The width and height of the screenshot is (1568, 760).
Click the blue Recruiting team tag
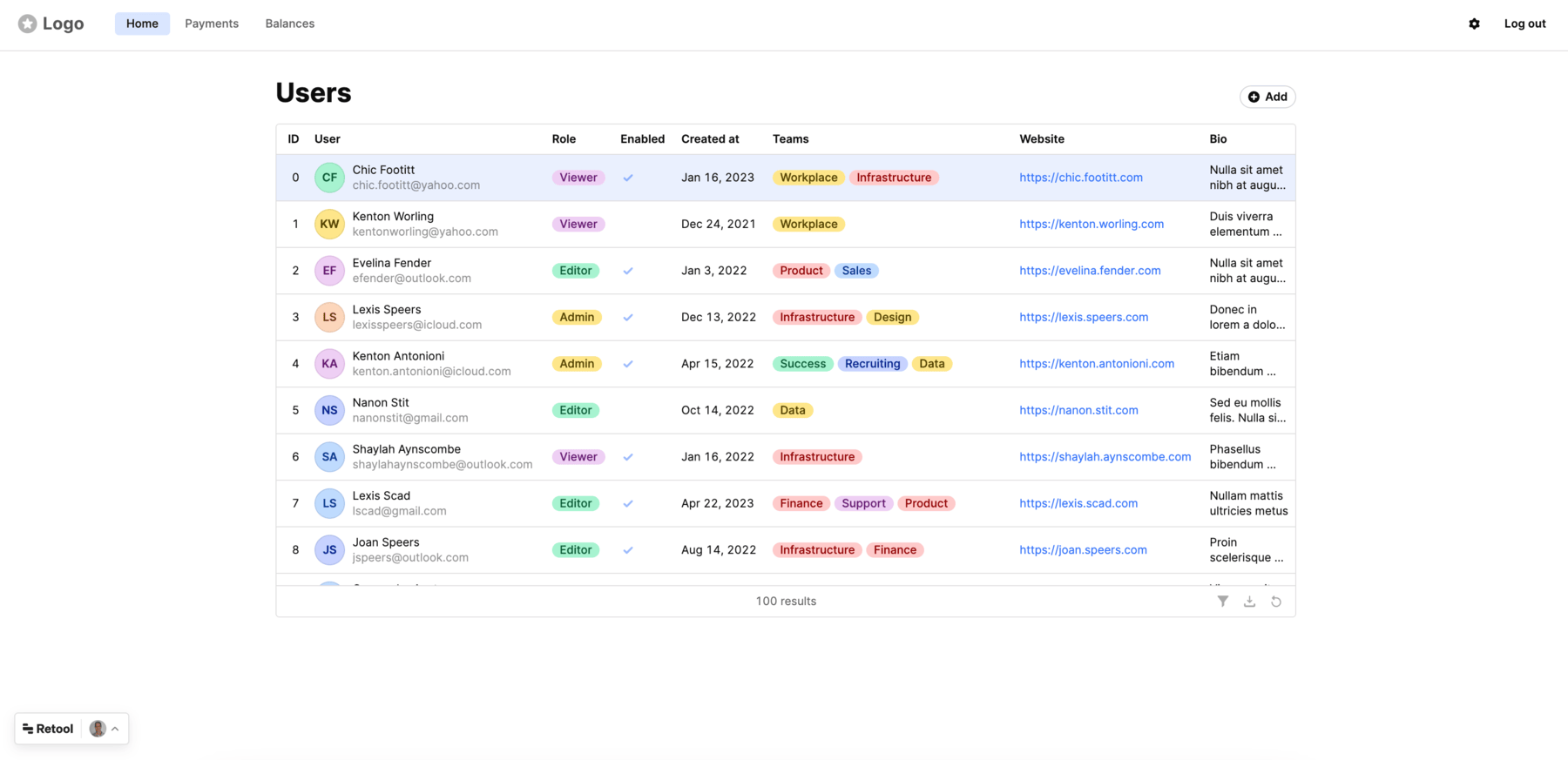(872, 364)
